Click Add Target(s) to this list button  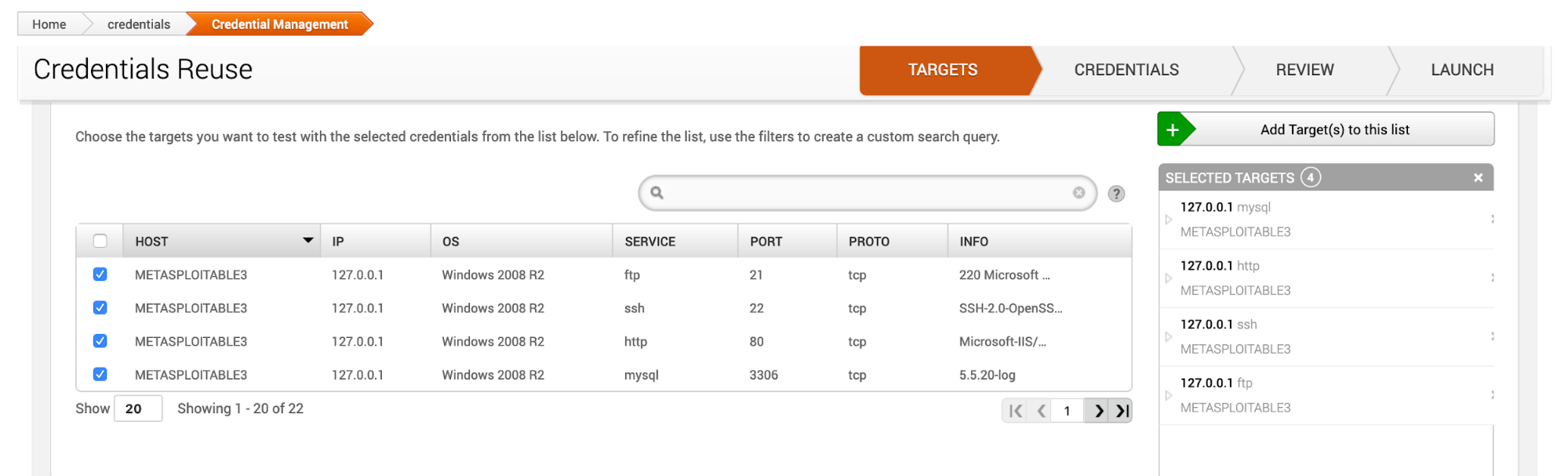pos(1334,130)
